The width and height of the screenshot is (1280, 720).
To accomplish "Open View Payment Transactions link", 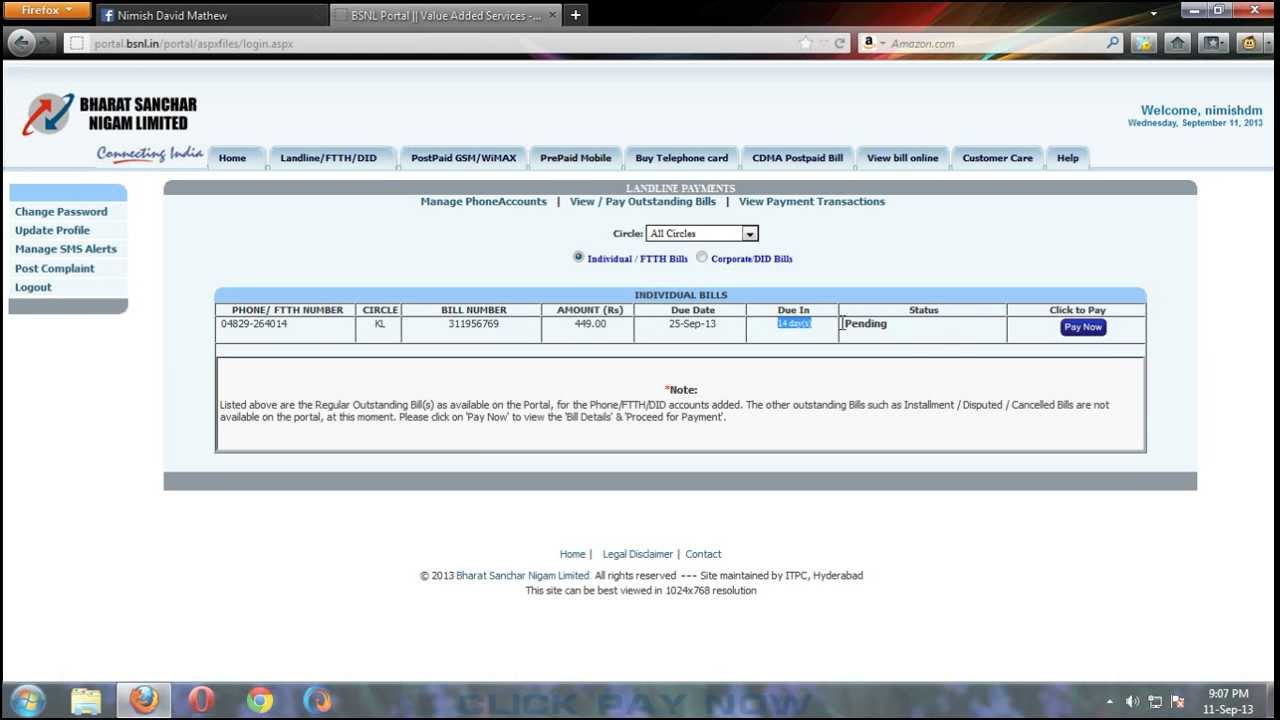I will coord(812,202).
